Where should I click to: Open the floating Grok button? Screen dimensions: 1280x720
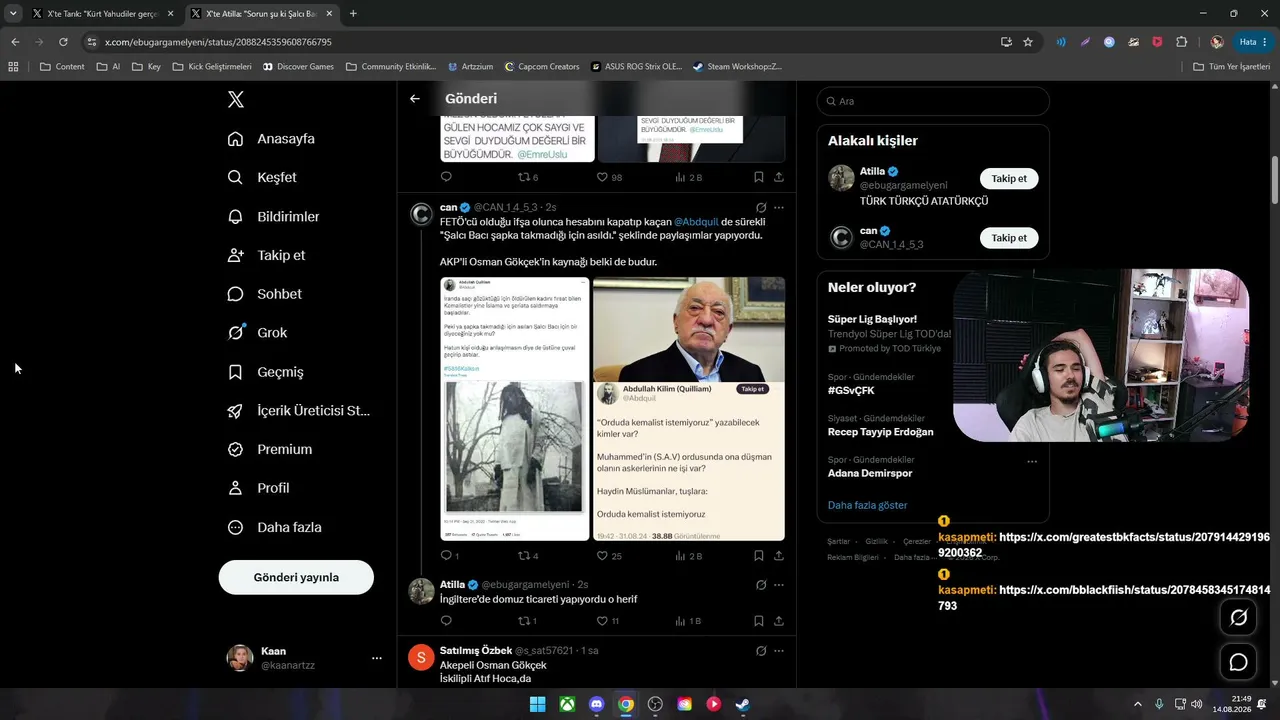[x=1238, y=617]
